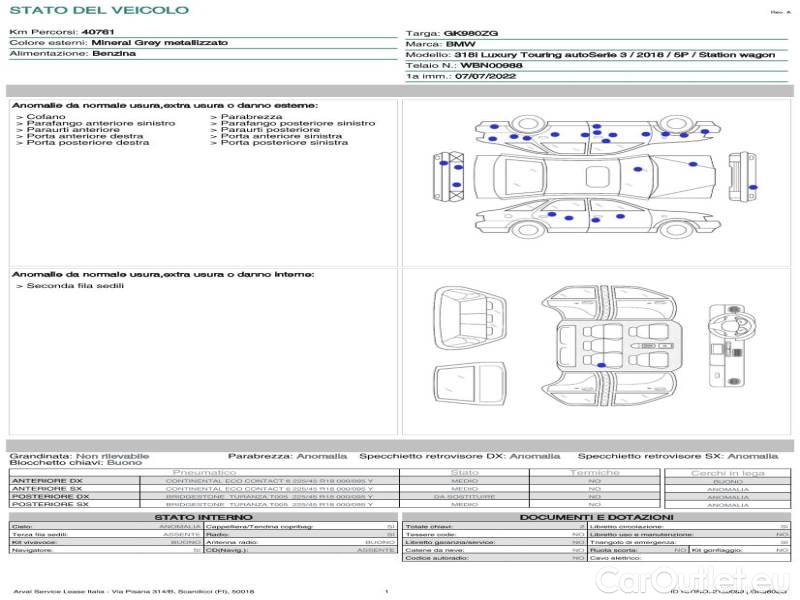Click the Cofano anomaly entry
The image size is (800, 600).
[47, 117]
